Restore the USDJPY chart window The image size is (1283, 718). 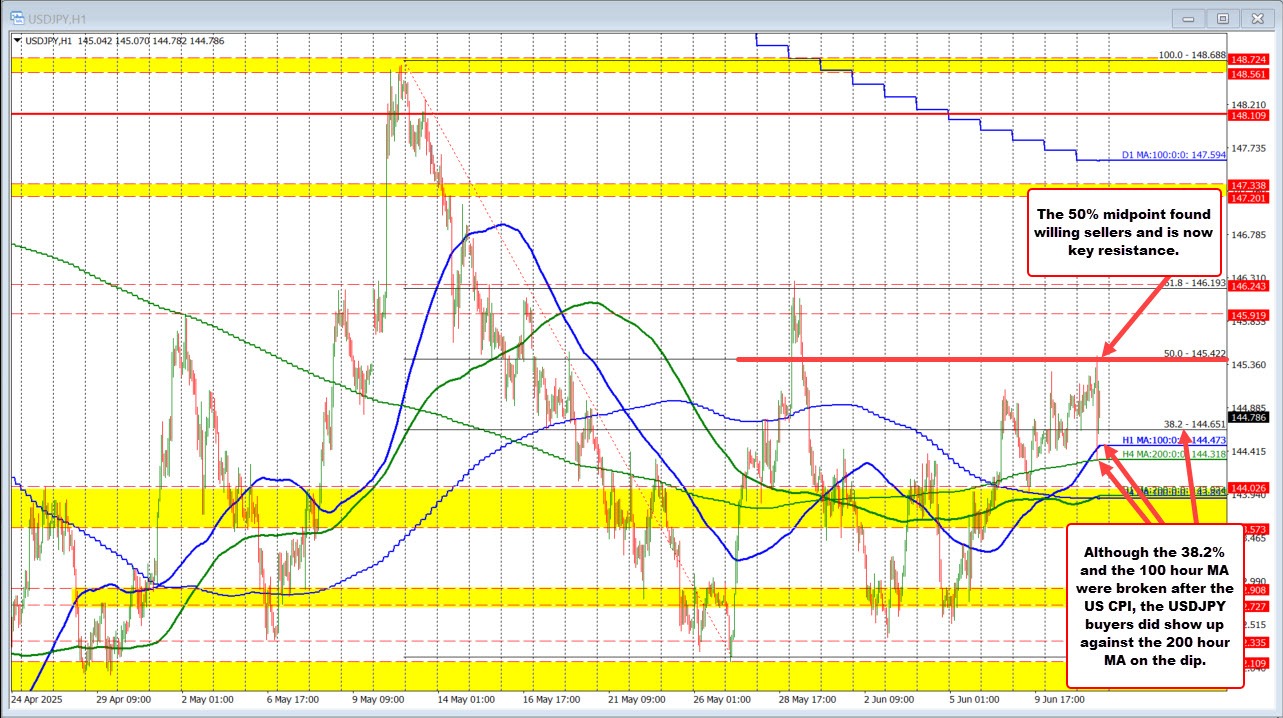[1222, 18]
